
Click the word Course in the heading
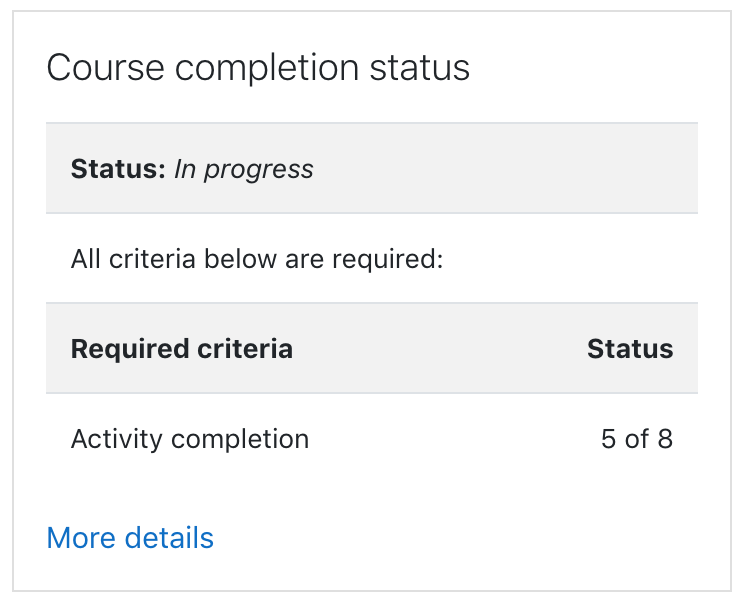(106, 68)
